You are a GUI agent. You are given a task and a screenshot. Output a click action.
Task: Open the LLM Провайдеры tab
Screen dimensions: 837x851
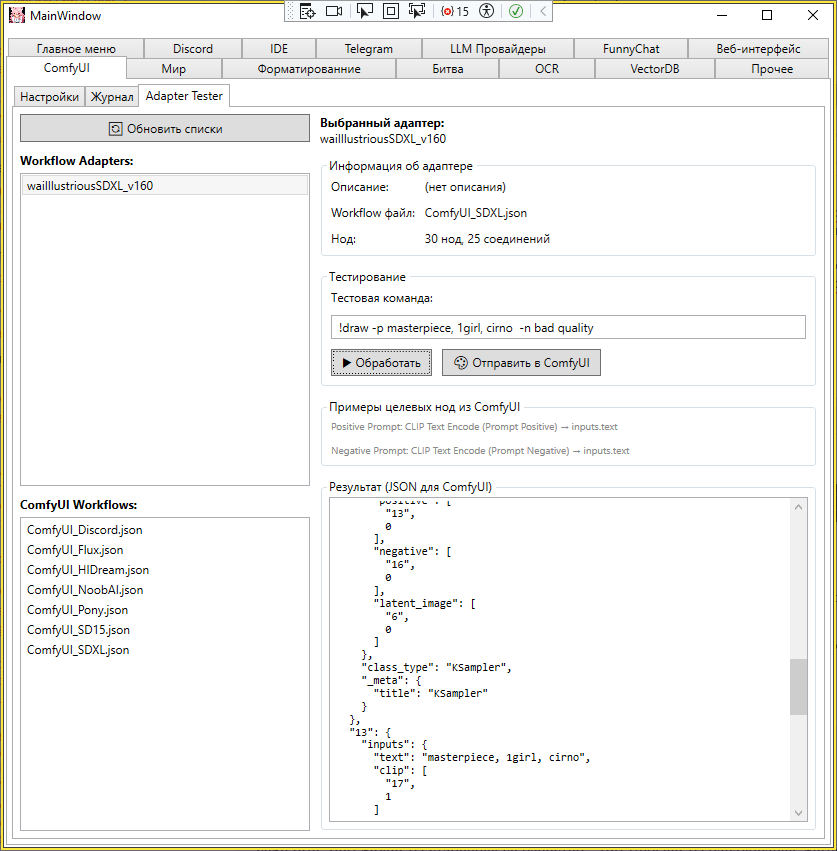498,49
